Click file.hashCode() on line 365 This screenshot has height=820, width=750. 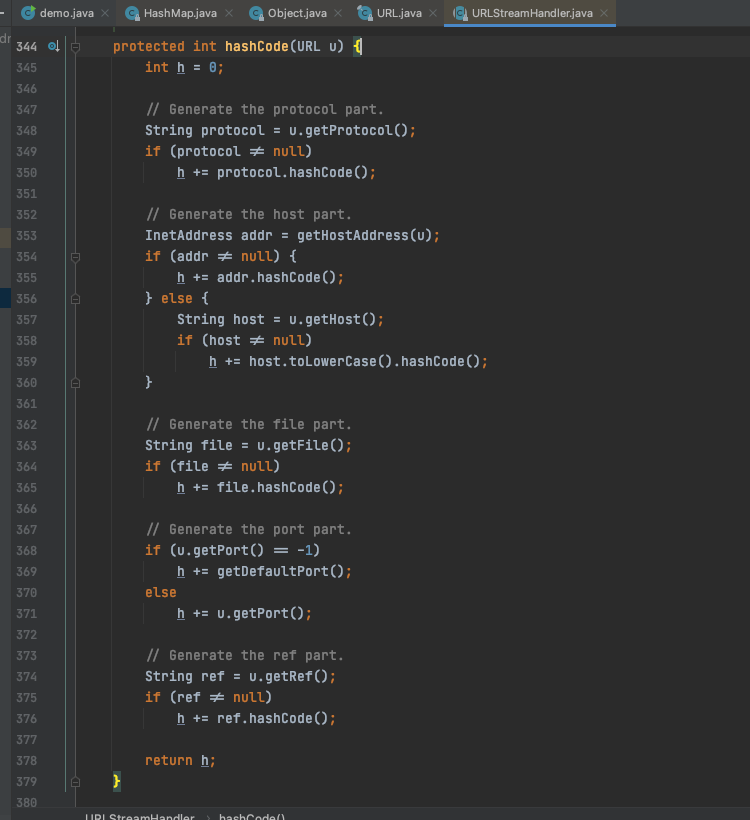276,487
